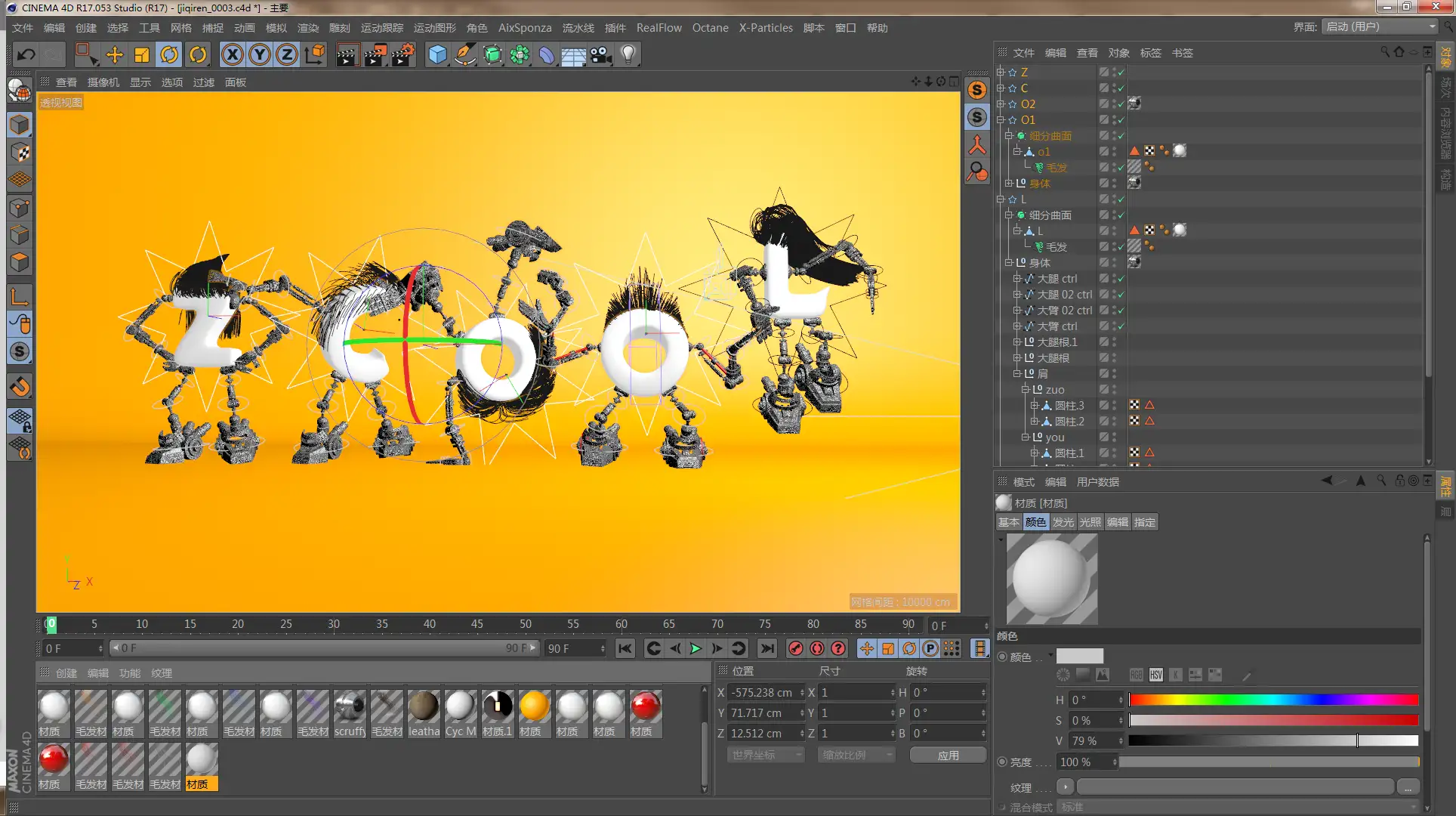Click the material color swatch
The height and width of the screenshot is (816, 1456).
click(x=1079, y=656)
